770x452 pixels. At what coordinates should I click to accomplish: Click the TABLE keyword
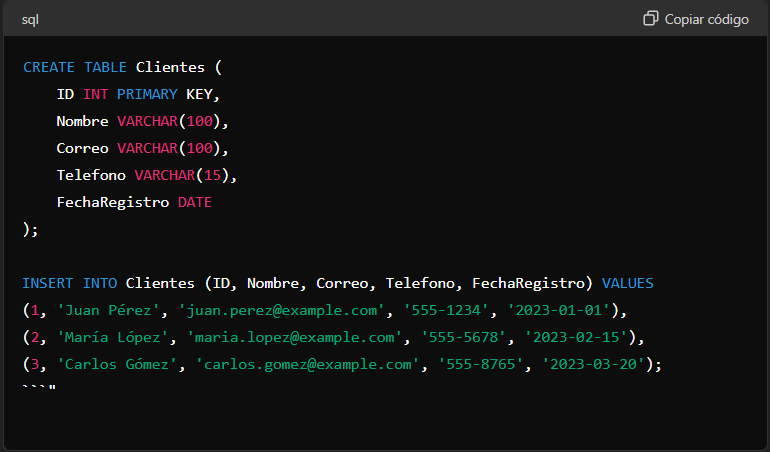click(105, 67)
